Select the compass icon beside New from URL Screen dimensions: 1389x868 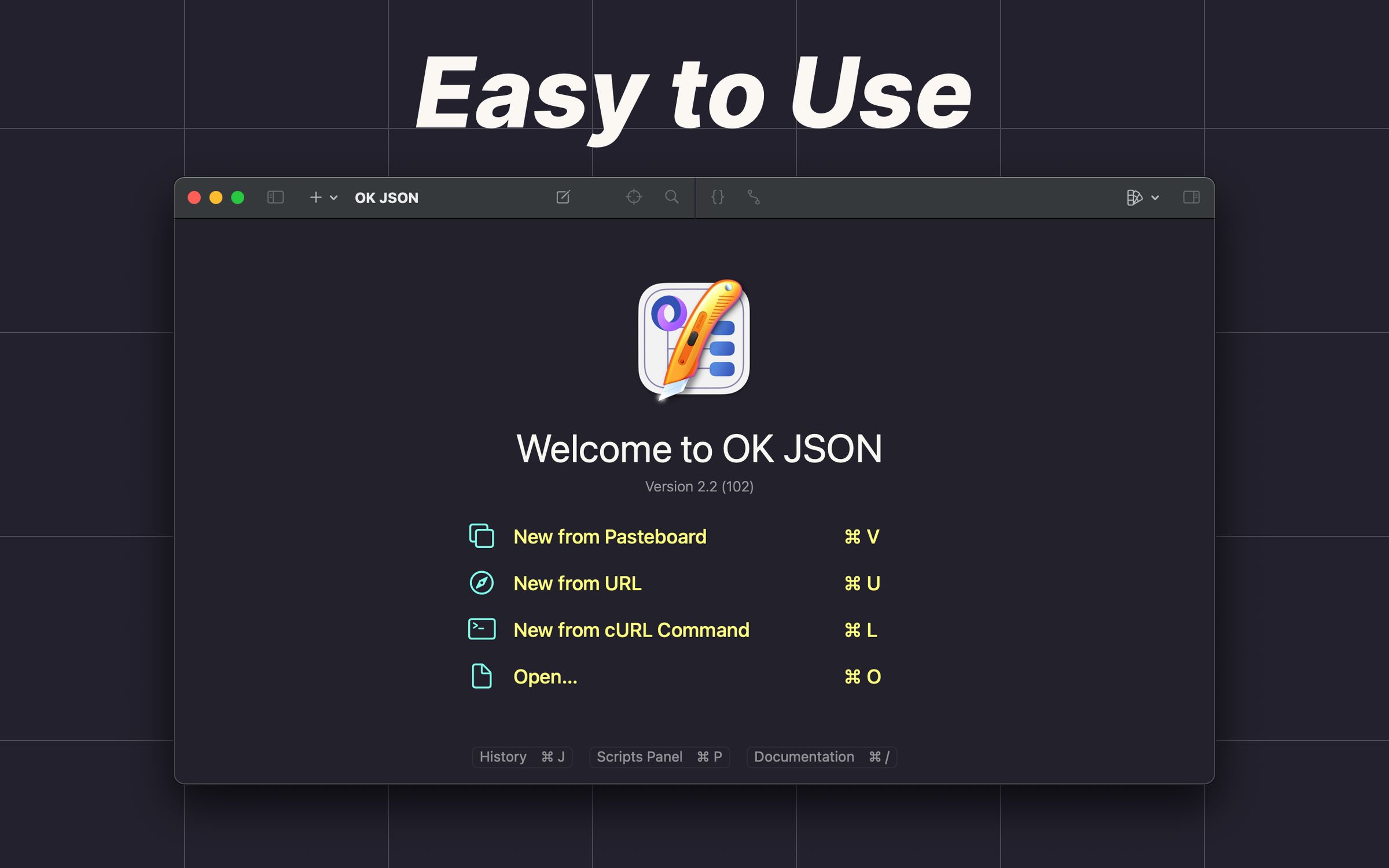click(480, 583)
